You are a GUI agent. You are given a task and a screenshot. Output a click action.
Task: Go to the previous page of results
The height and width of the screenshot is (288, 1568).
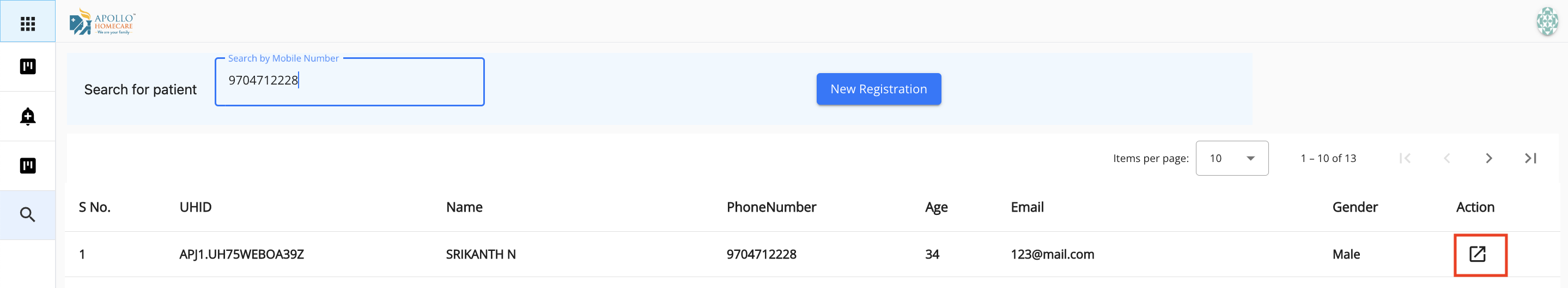click(x=1447, y=158)
